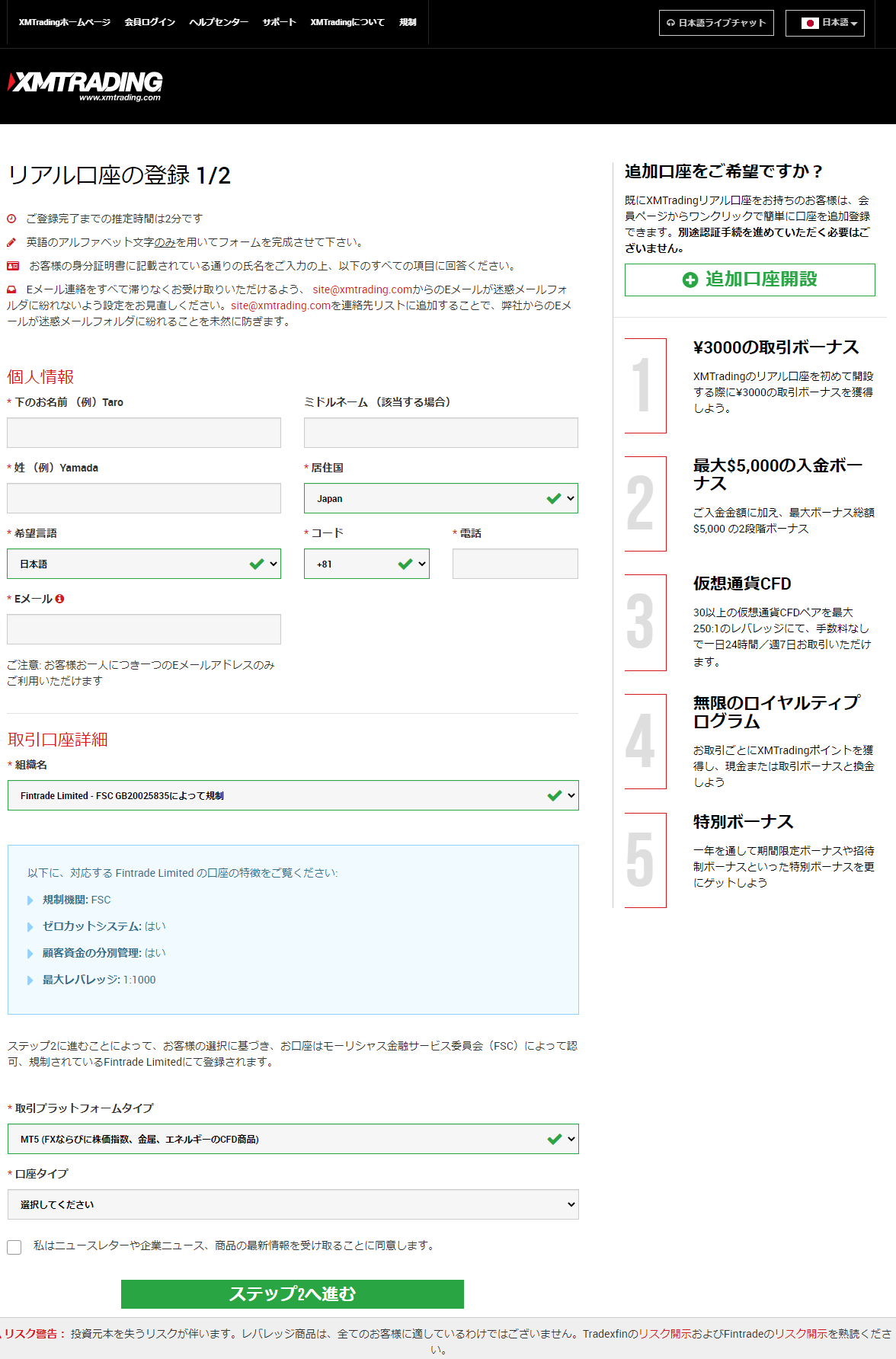Open the 取引プラットフォームタイプ dropdown
This screenshot has height=1359, width=896.
(293, 1139)
